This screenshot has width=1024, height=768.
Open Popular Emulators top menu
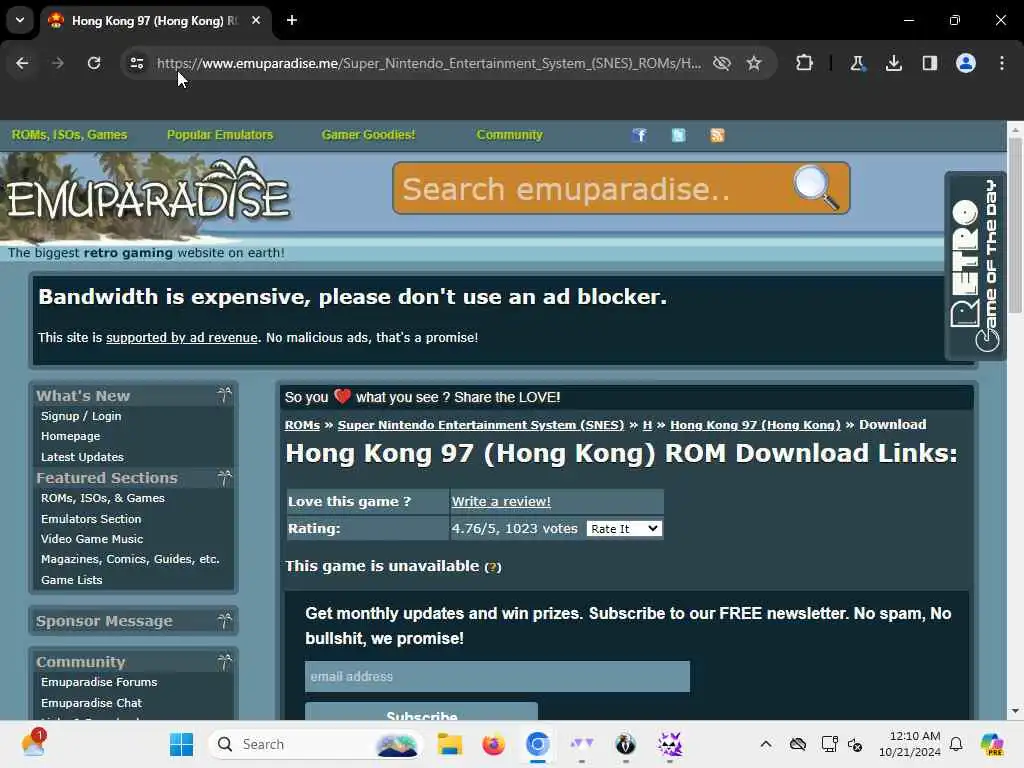[220, 135]
